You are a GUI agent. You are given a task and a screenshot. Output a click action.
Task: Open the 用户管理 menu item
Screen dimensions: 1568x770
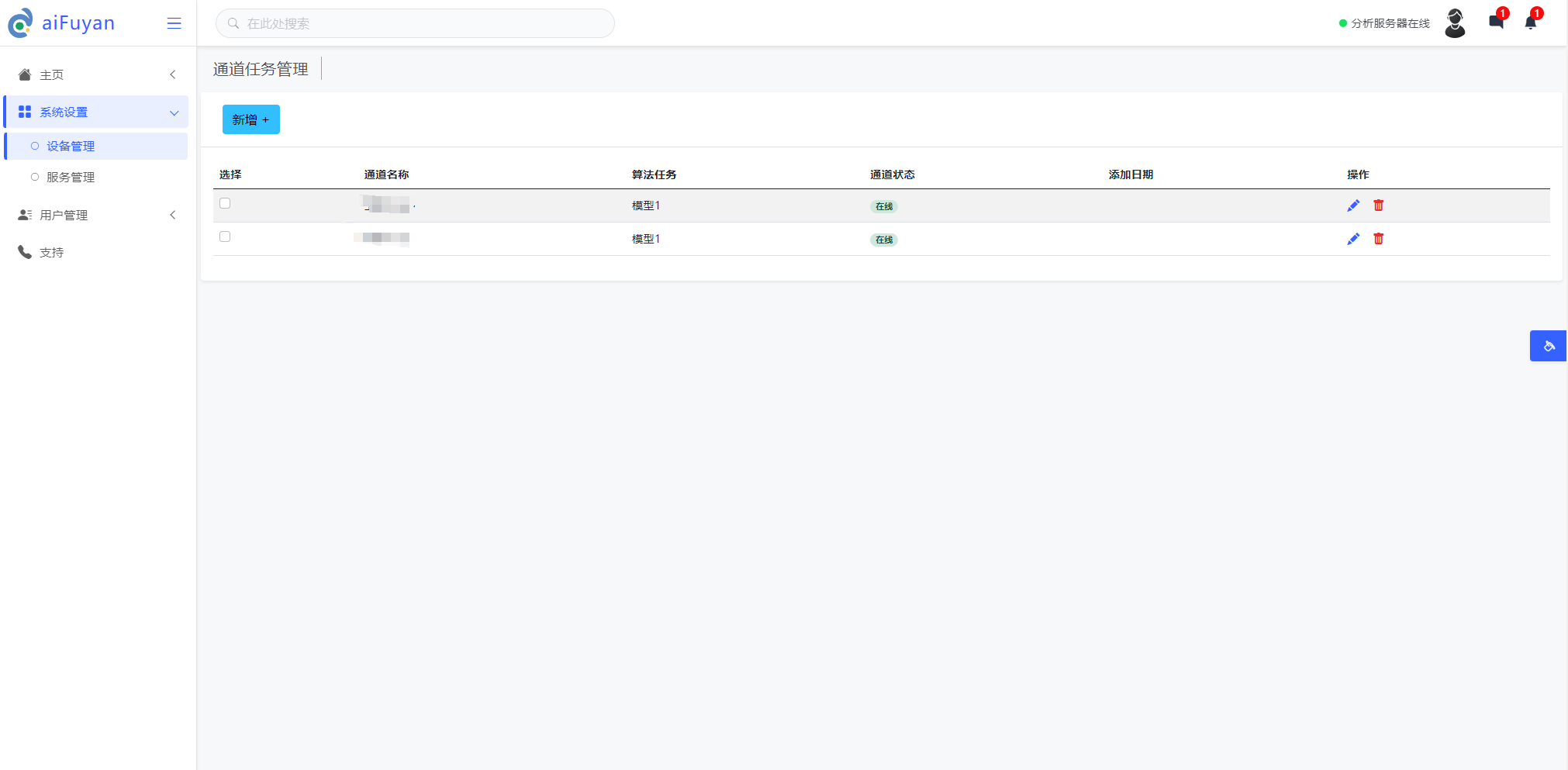[96, 215]
